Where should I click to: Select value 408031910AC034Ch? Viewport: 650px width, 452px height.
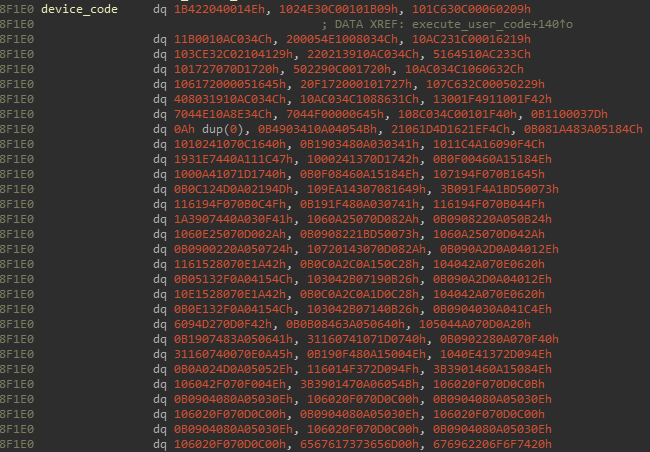(230, 99)
